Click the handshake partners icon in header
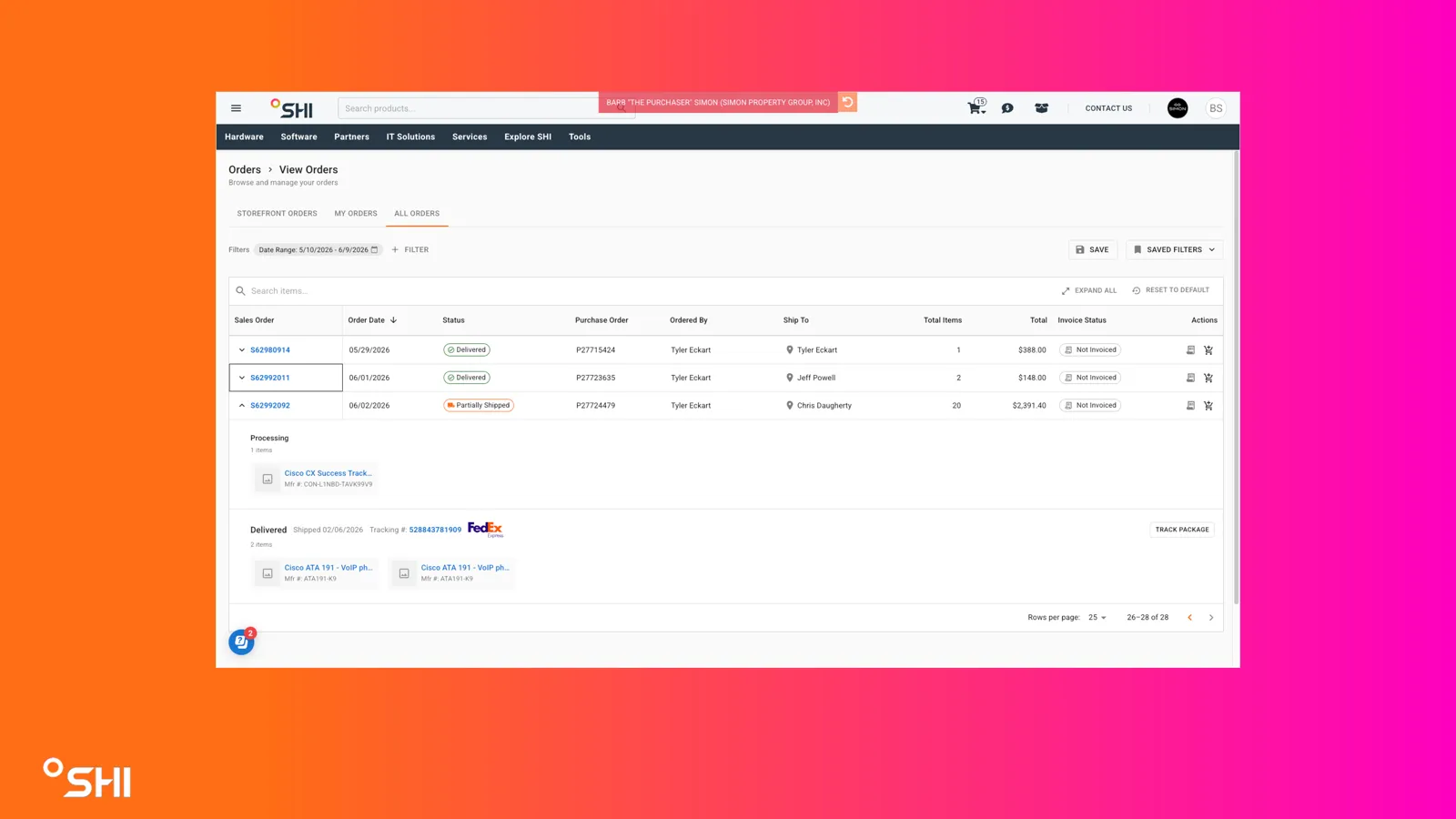 tap(1042, 108)
